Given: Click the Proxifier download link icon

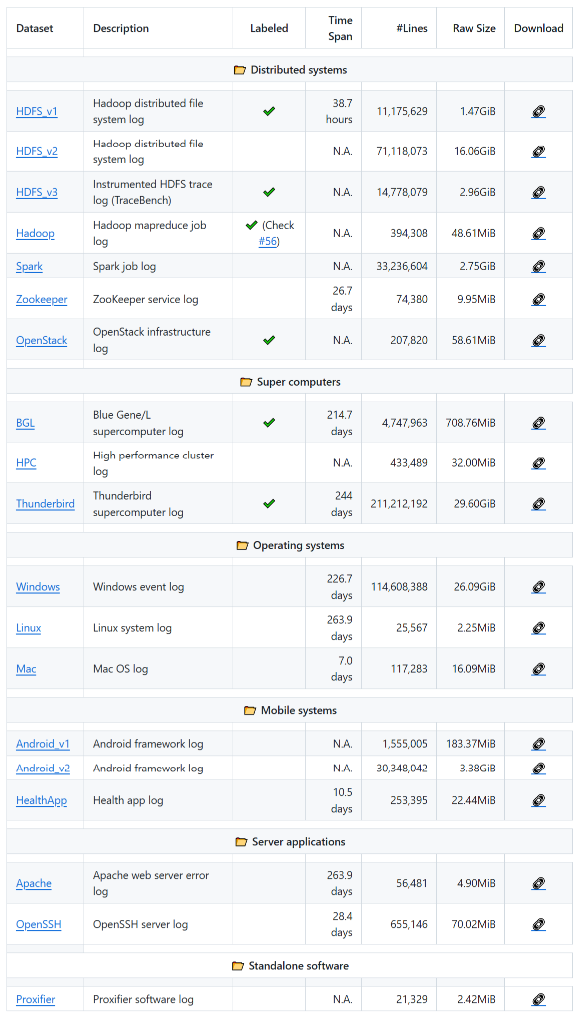Looking at the screenshot, I should point(538,999).
